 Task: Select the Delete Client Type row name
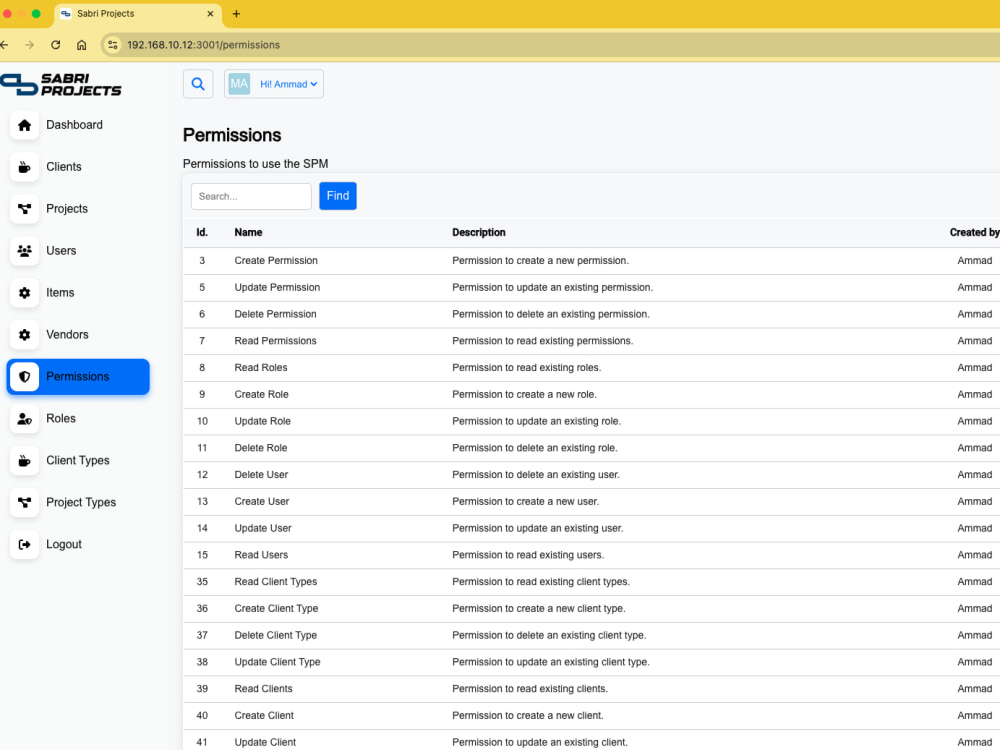276,635
